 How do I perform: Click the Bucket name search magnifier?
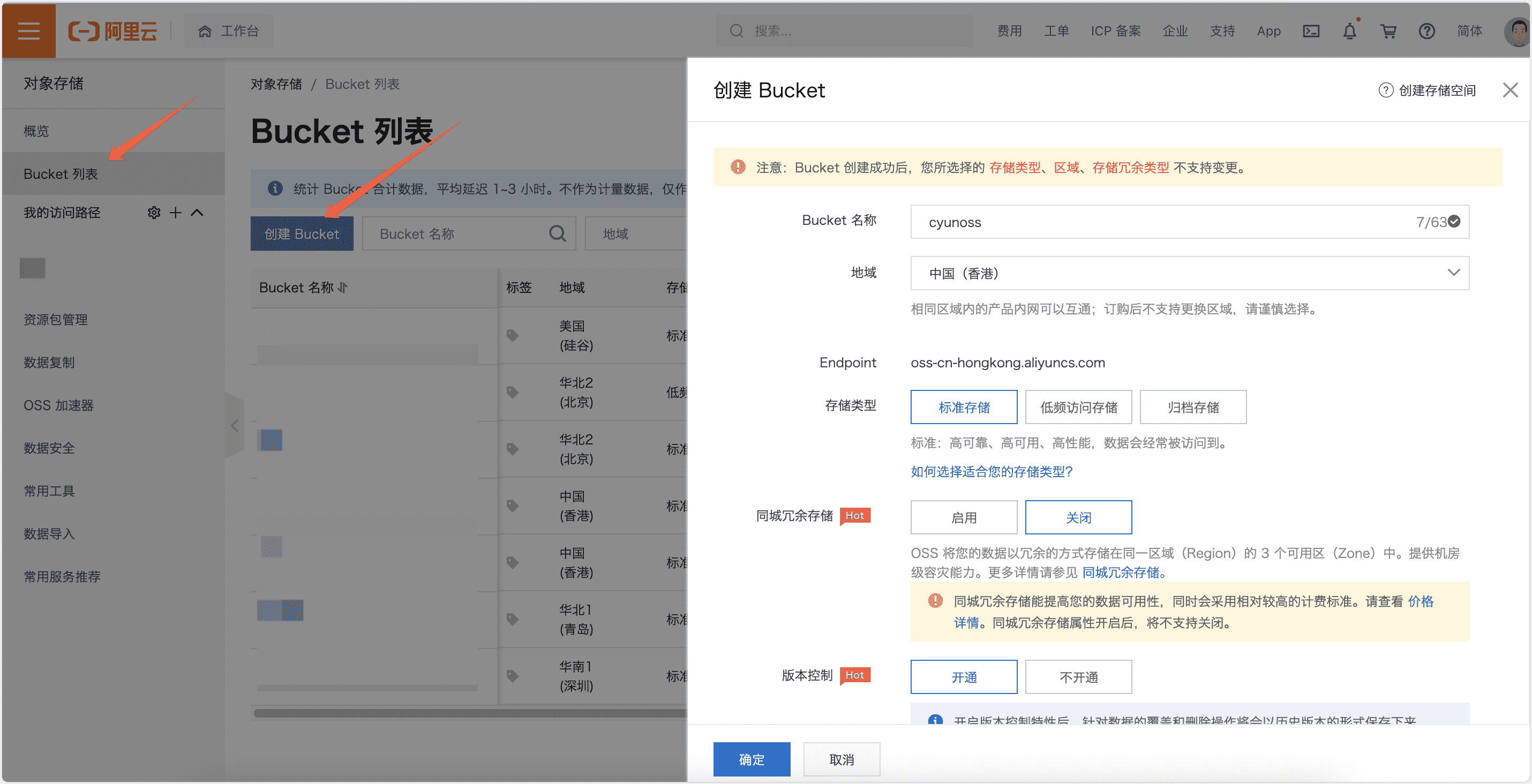coord(557,233)
